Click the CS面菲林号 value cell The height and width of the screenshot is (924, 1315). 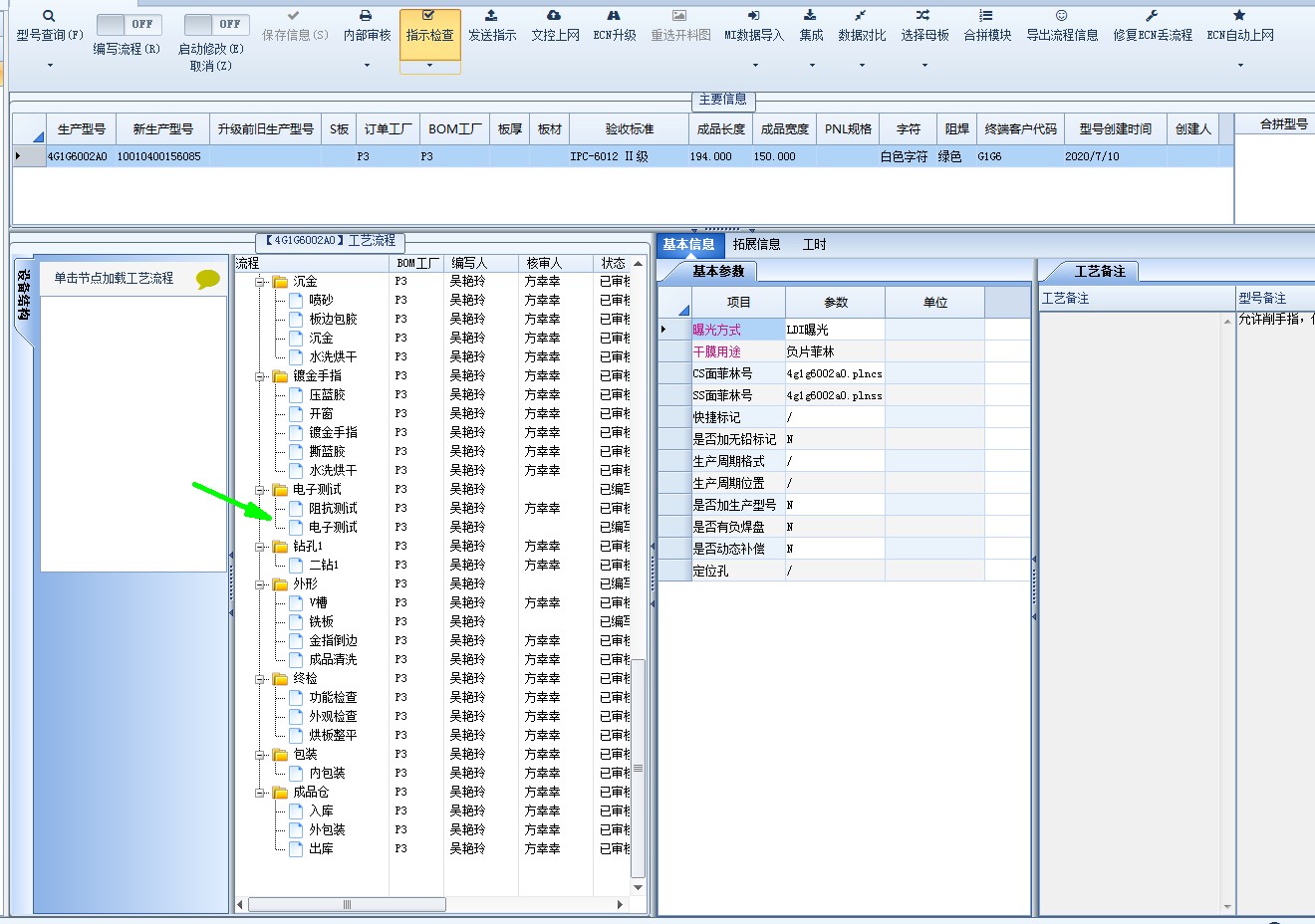(835, 373)
